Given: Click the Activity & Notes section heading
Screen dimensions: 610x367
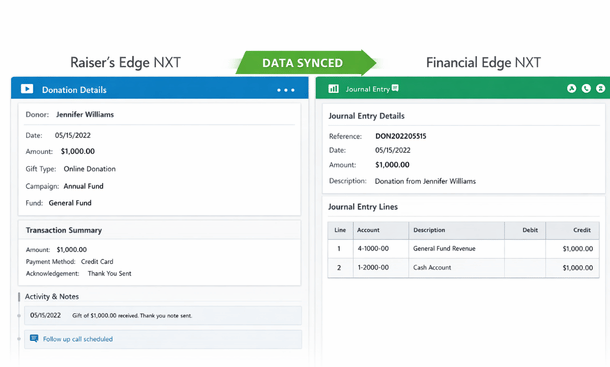Looking at the screenshot, I should click(52, 297).
